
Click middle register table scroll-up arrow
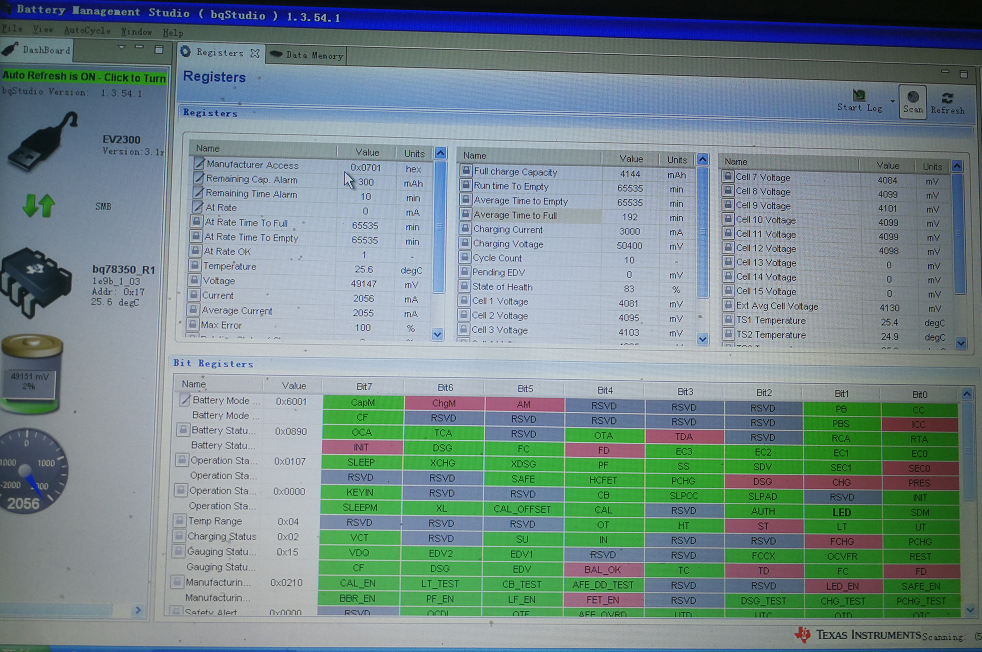click(703, 159)
